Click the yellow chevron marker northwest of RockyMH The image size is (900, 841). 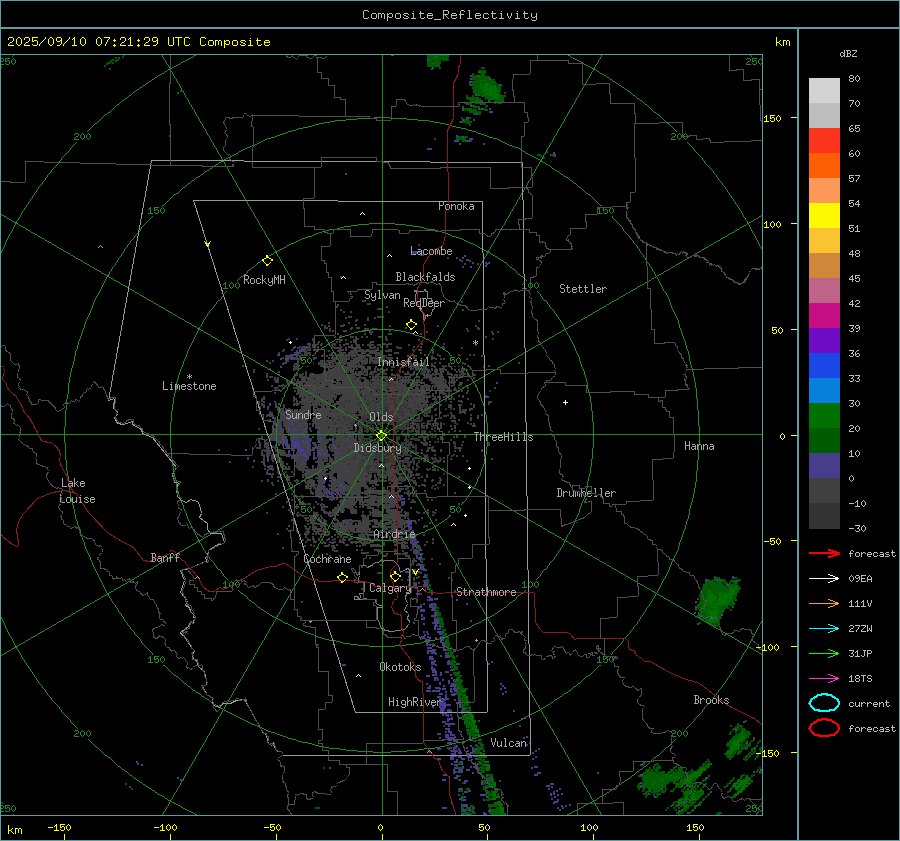pyautogui.click(x=208, y=244)
